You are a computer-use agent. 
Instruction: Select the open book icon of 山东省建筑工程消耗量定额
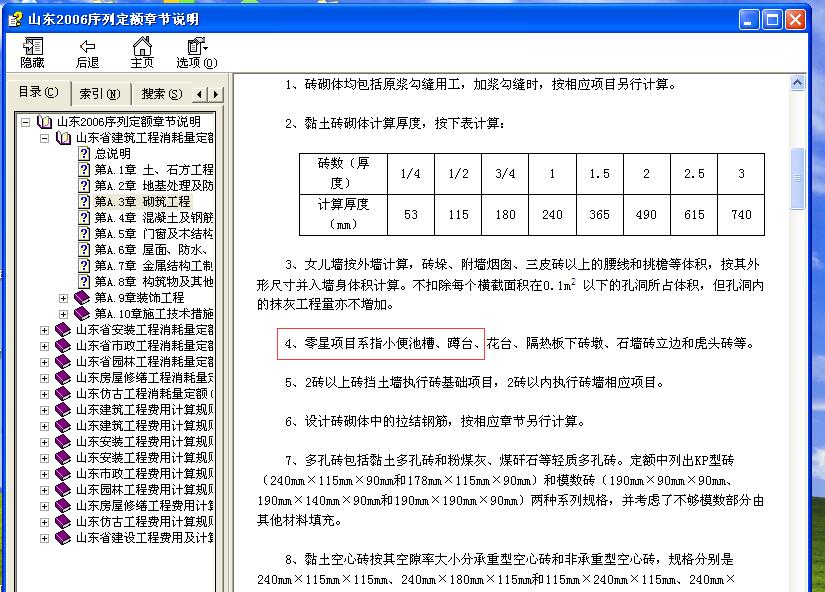pos(63,138)
